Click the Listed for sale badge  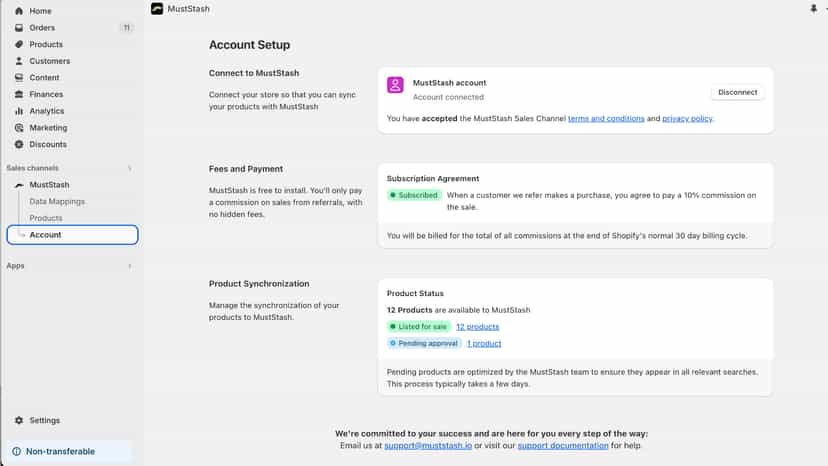pos(419,327)
